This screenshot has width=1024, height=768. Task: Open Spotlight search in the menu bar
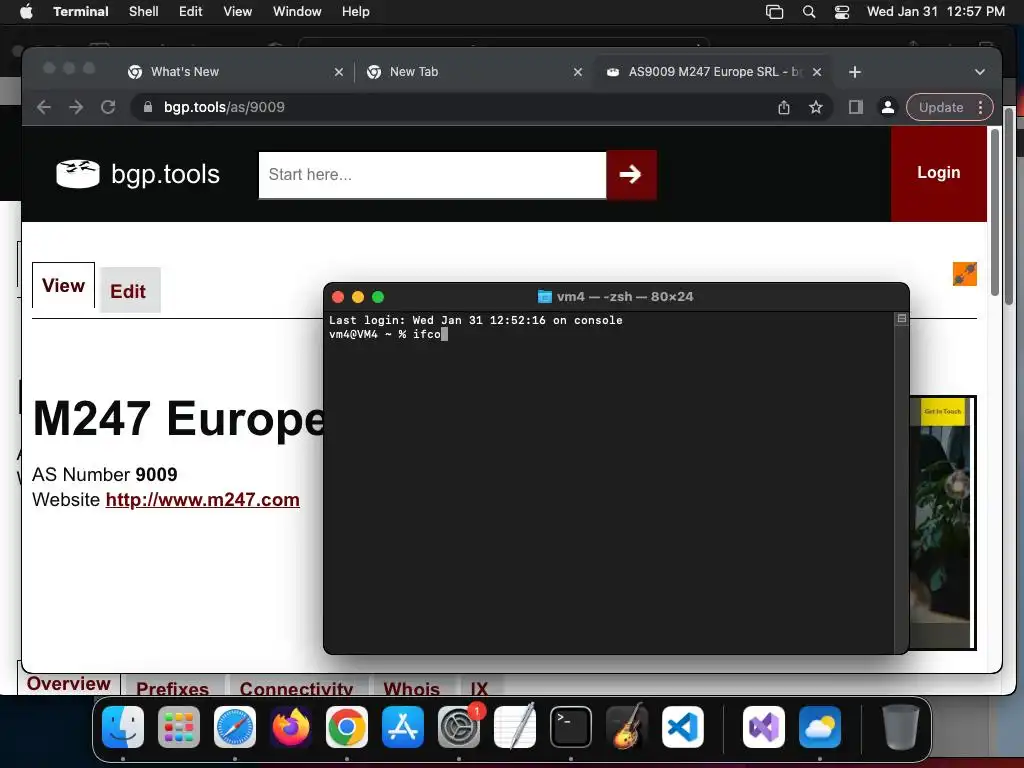(808, 12)
